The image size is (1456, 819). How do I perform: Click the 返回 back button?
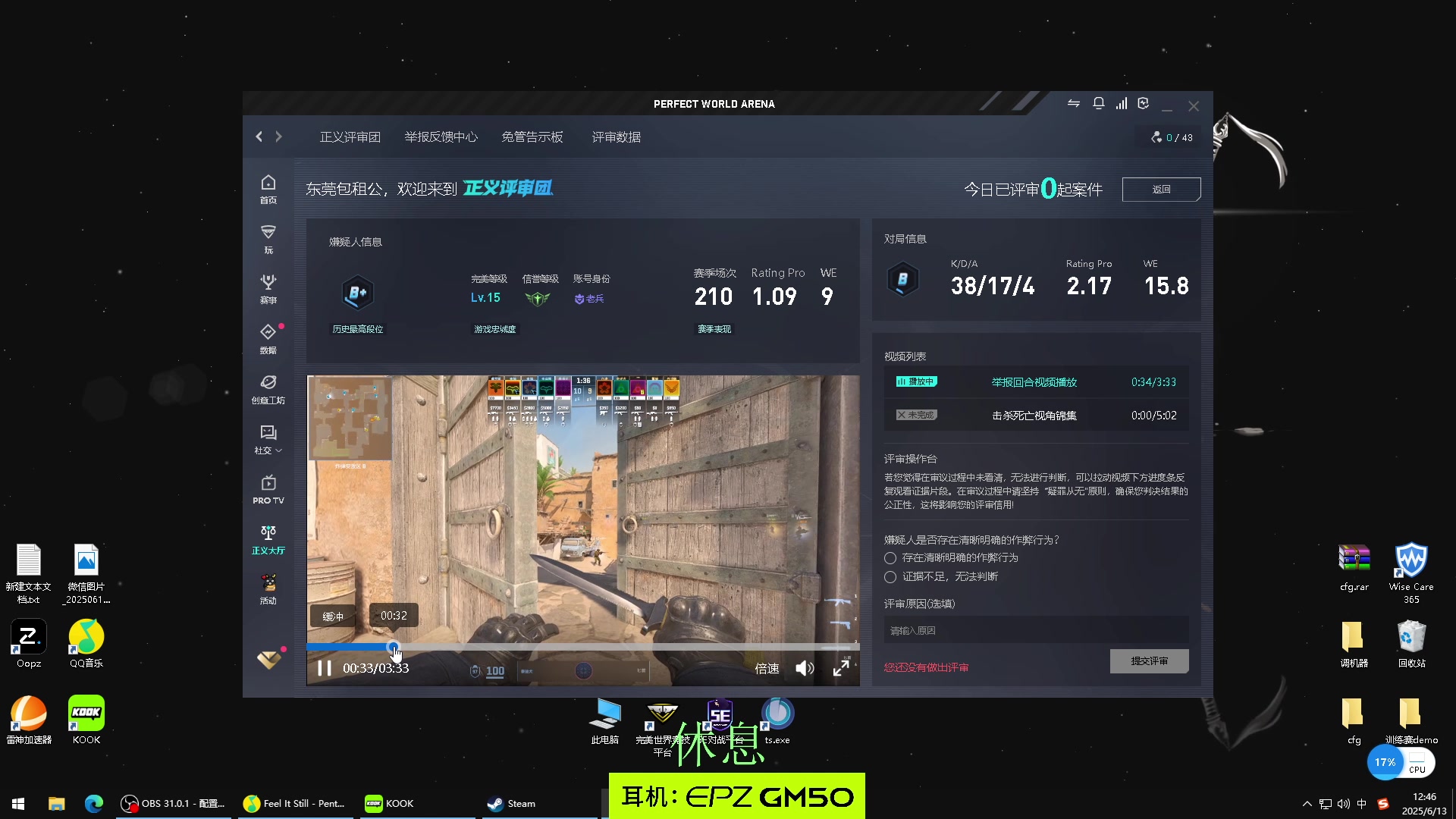(1161, 190)
